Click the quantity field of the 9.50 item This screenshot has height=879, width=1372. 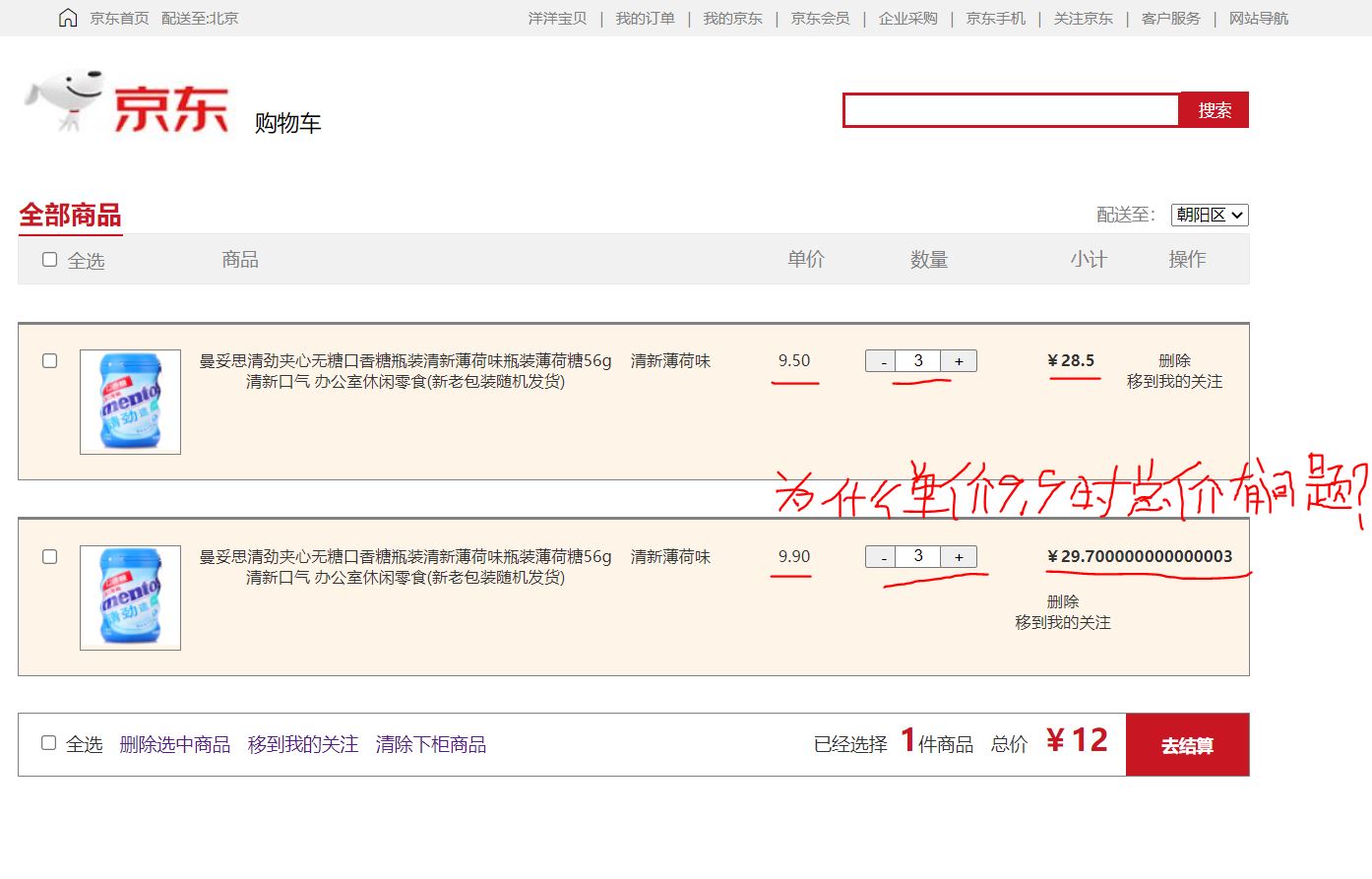pos(918,361)
